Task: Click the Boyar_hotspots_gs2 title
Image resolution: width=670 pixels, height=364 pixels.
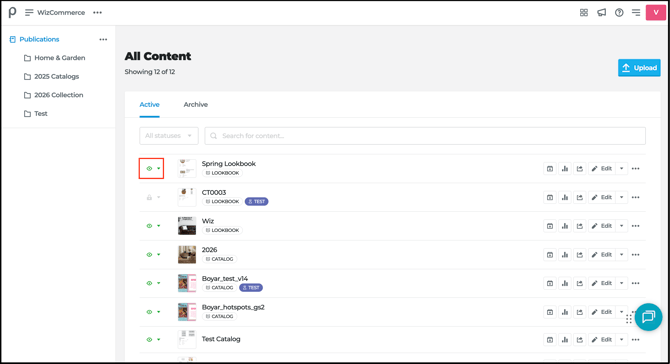Action: (x=233, y=307)
